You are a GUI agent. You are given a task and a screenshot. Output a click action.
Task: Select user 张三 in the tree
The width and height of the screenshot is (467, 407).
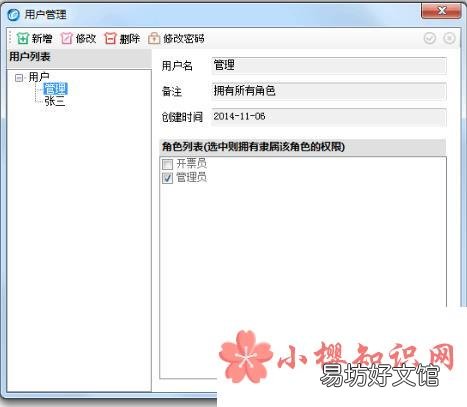tap(55, 101)
